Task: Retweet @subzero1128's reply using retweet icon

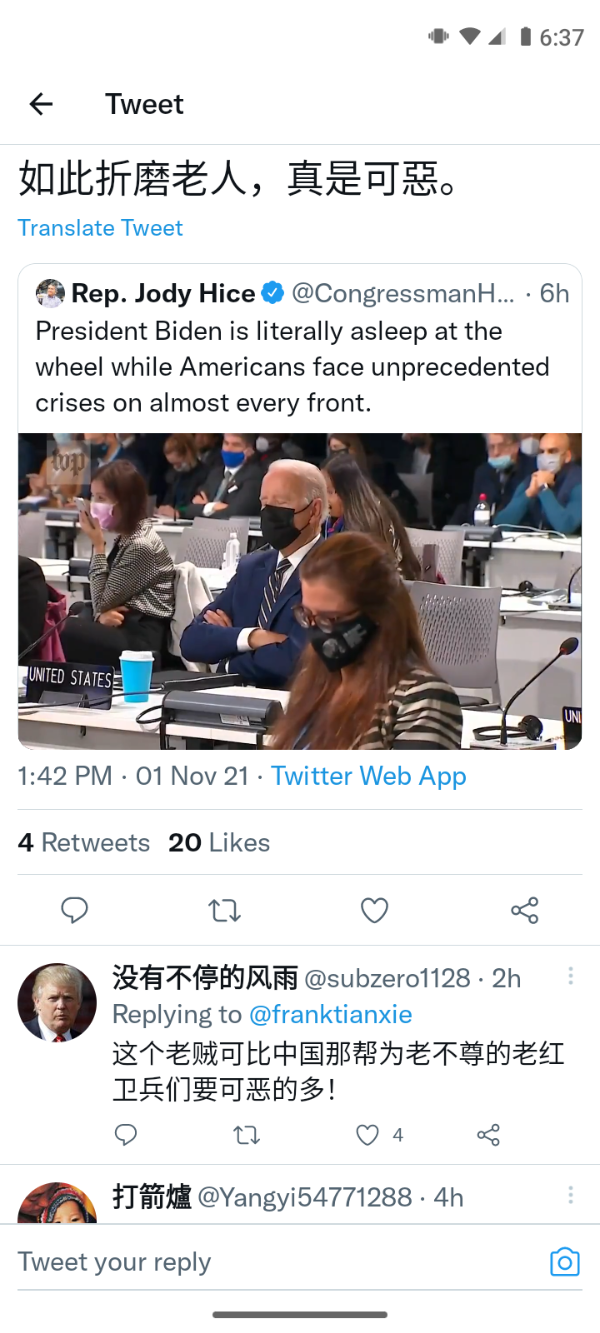Action: [x=246, y=1135]
